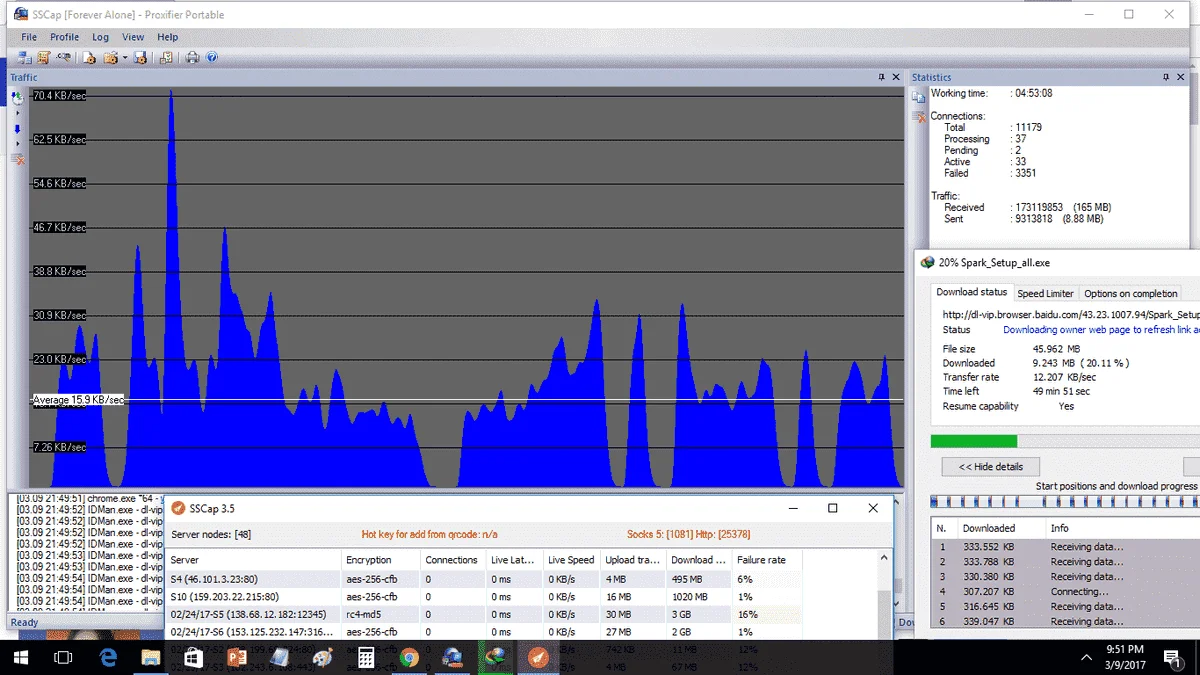Open Proxy Servers settings in Proxifier toolbar
This screenshot has height=675, width=1200.
tap(24, 57)
